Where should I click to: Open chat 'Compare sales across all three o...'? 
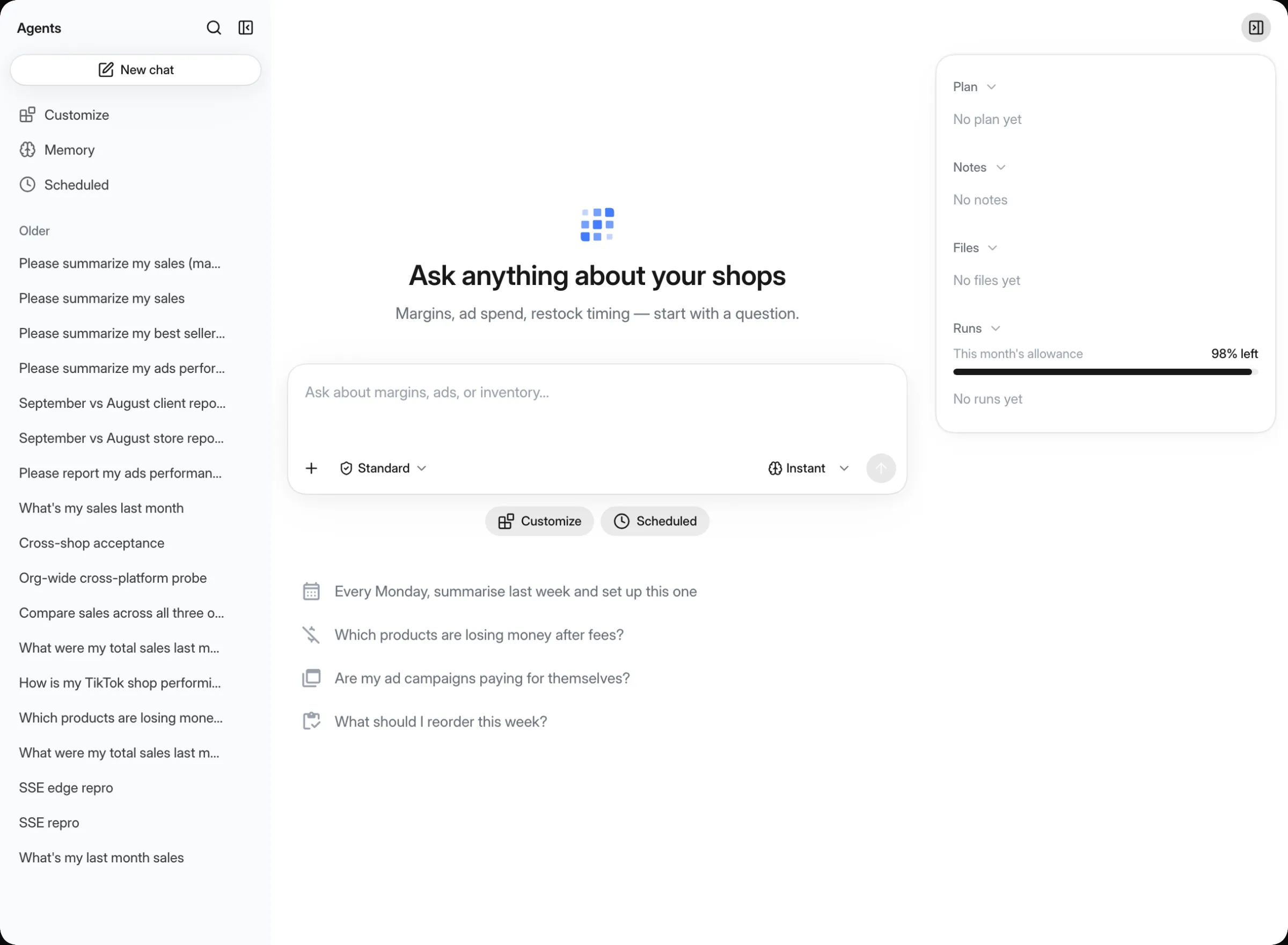(136, 613)
